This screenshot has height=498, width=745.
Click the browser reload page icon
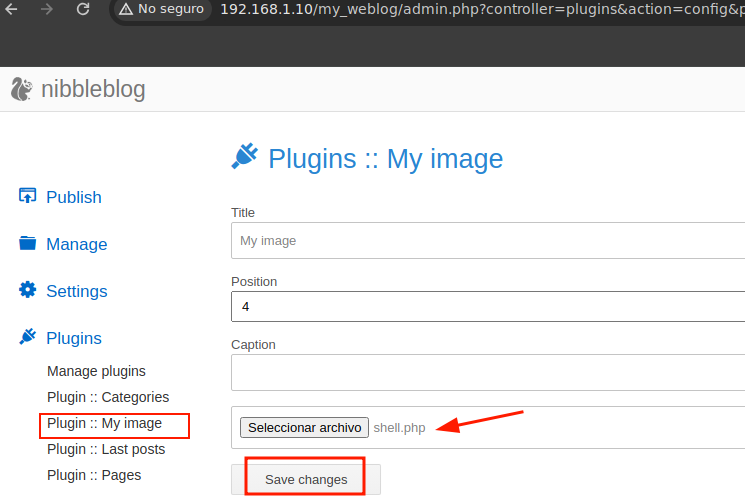click(83, 9)
